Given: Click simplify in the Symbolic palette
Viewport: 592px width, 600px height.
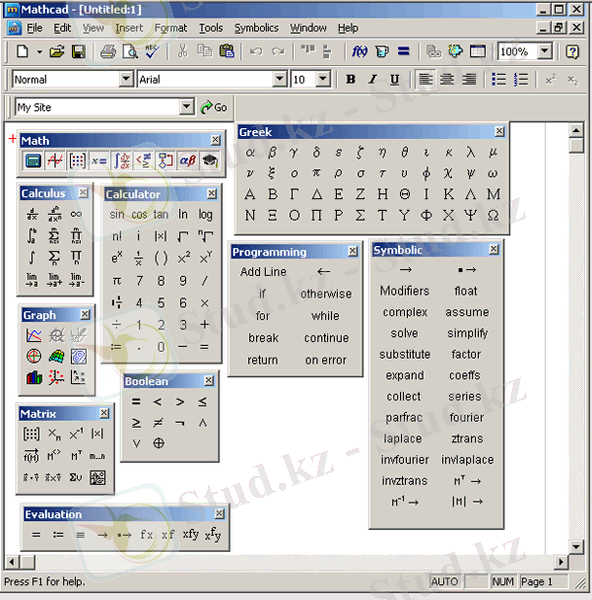Looking at the screenshot, I should pyautogui.click(x=467, y=333).
